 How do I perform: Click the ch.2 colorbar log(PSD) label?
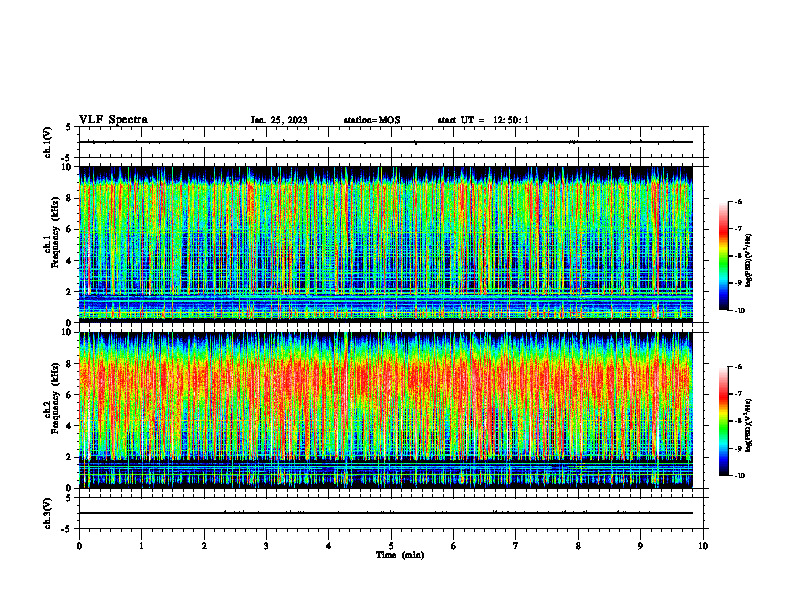point(749,425)
